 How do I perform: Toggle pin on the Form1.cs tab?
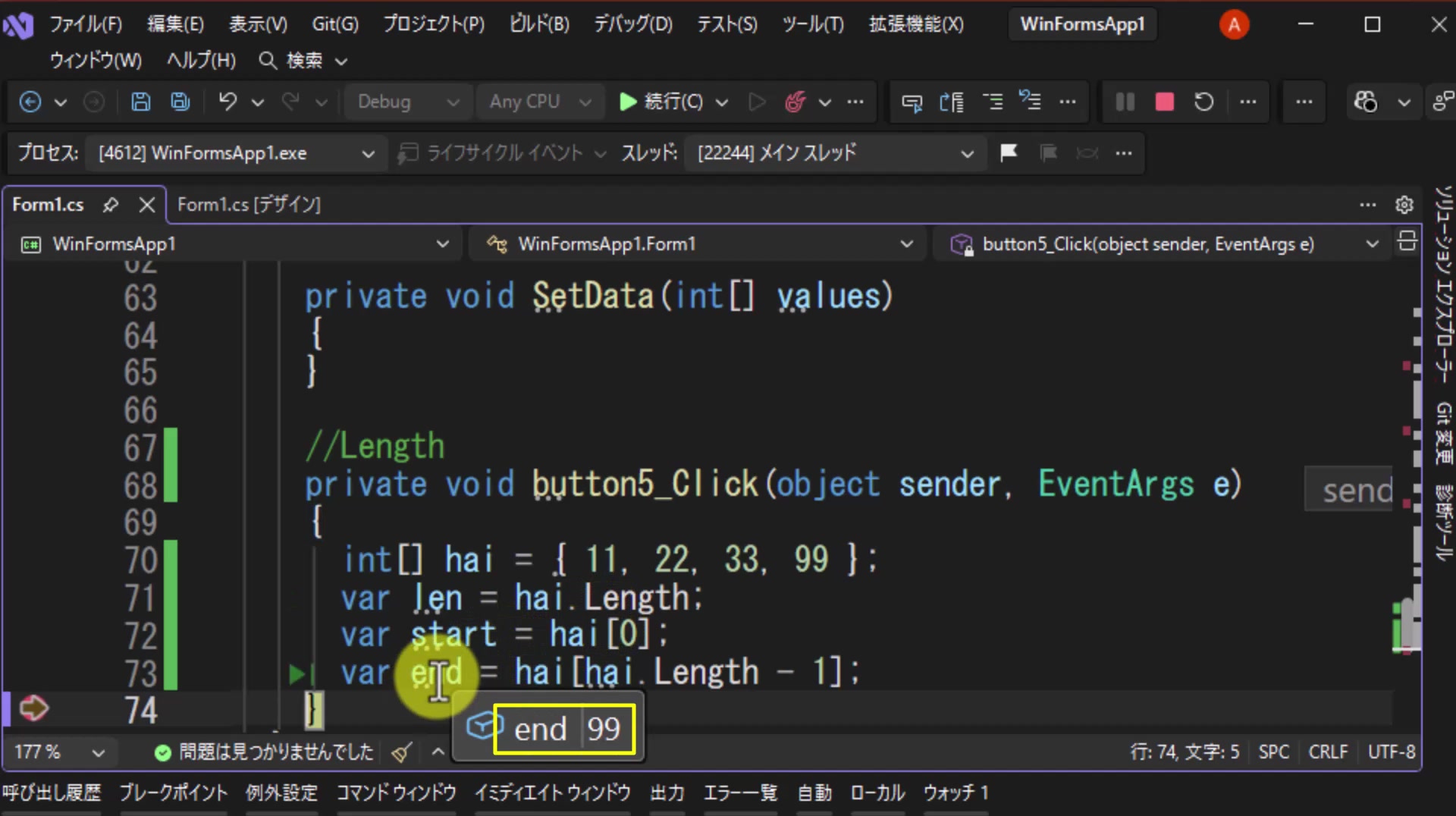click(111, 205)
